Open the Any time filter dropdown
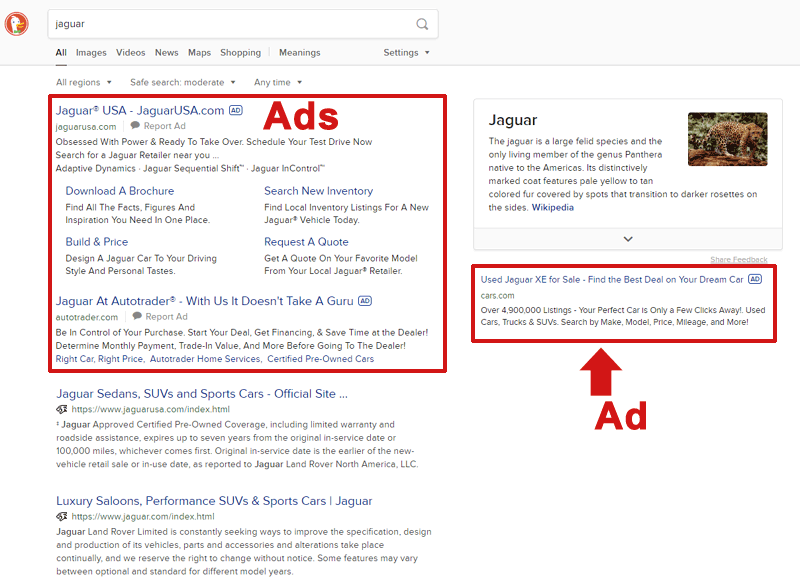Screen dimensions: 800x583 (276, 82)
